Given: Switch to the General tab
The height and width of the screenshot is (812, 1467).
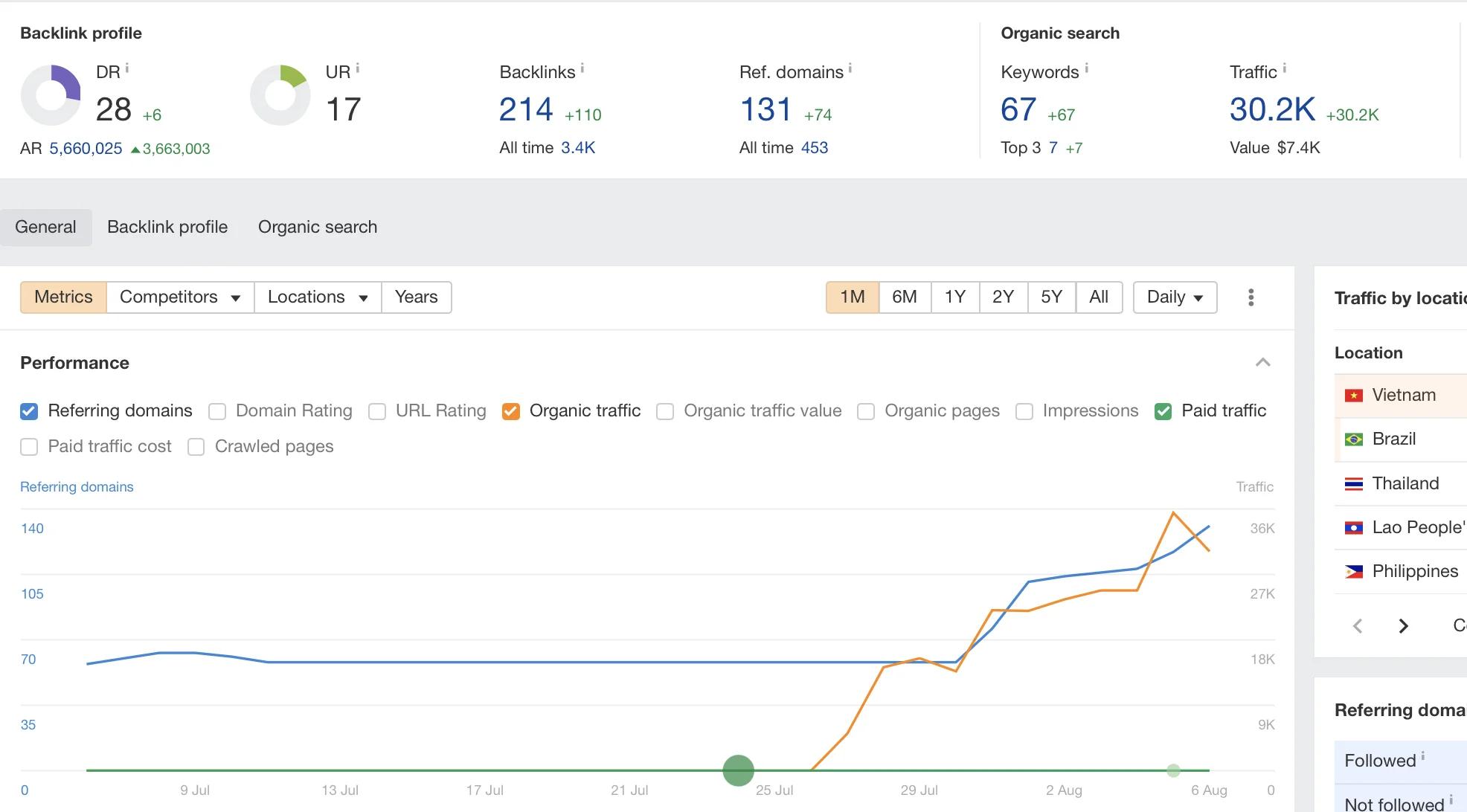Looking at the screenshot, I should [x=45, y=228].
